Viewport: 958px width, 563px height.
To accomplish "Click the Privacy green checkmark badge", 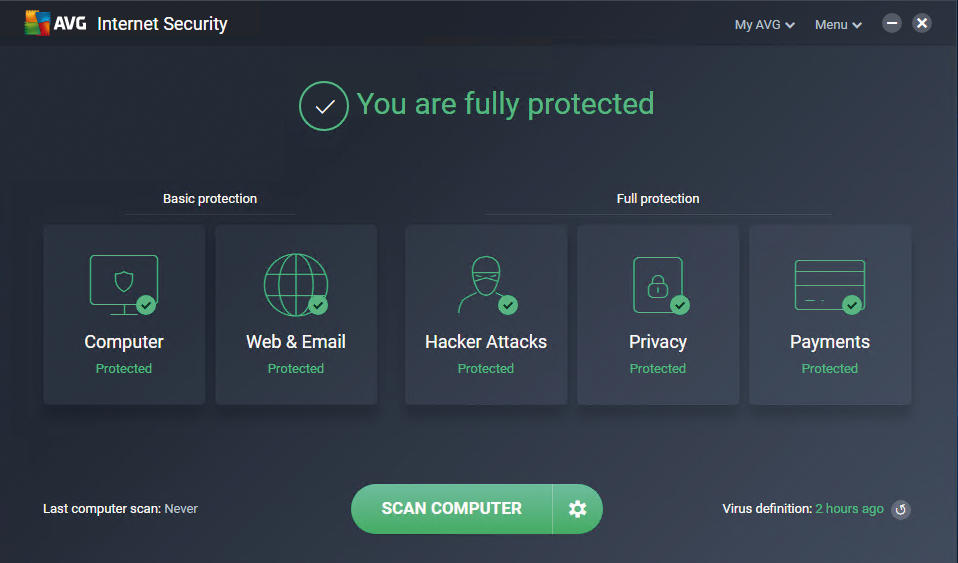I will tap(680, 305).
